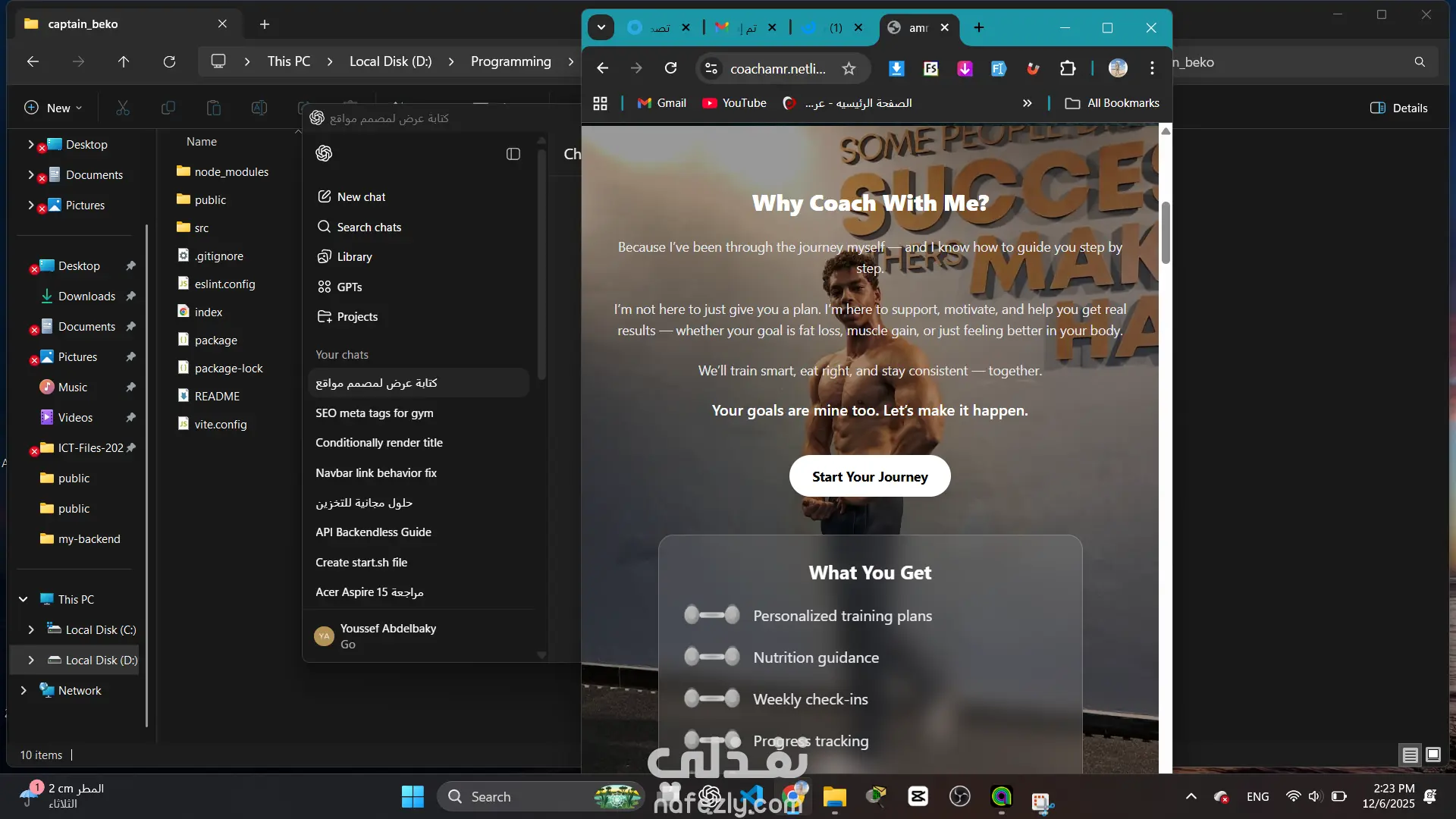Reload the coachamr page
Screen dimensions: 1456x819
click(670, 68)
